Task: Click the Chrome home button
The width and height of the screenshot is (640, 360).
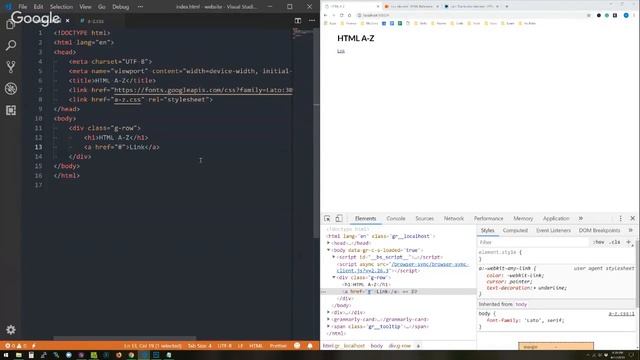Action: click(349, 15)
